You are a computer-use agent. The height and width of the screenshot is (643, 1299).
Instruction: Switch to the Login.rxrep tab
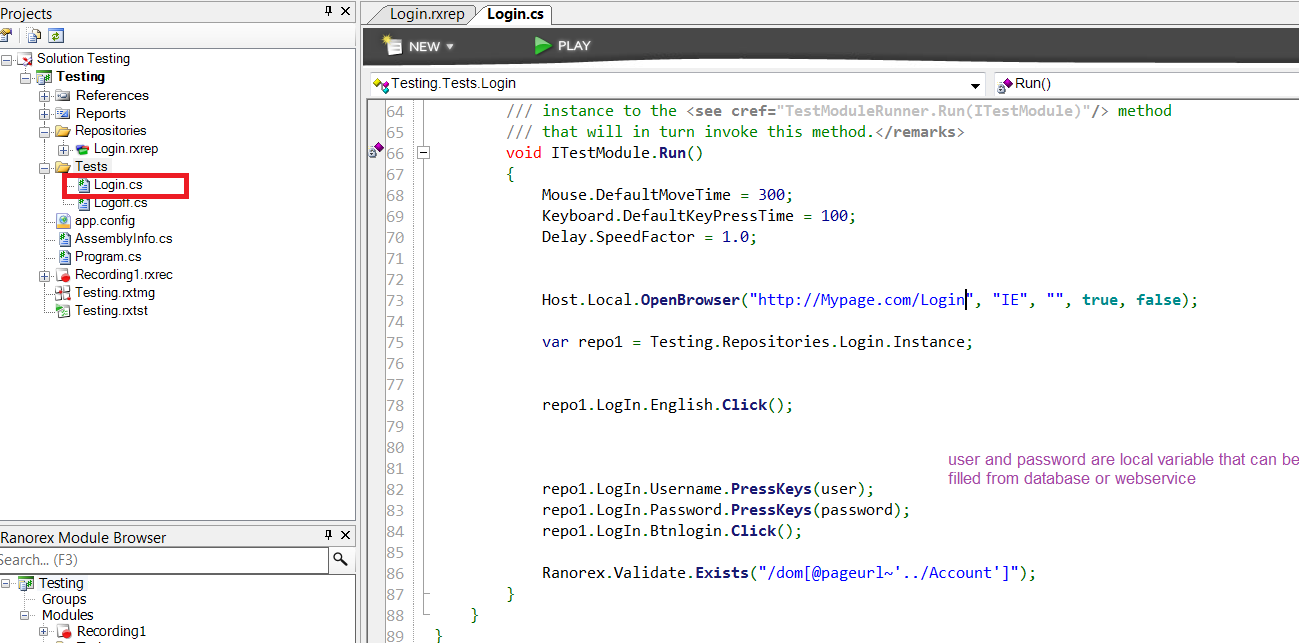pos(427,14)
